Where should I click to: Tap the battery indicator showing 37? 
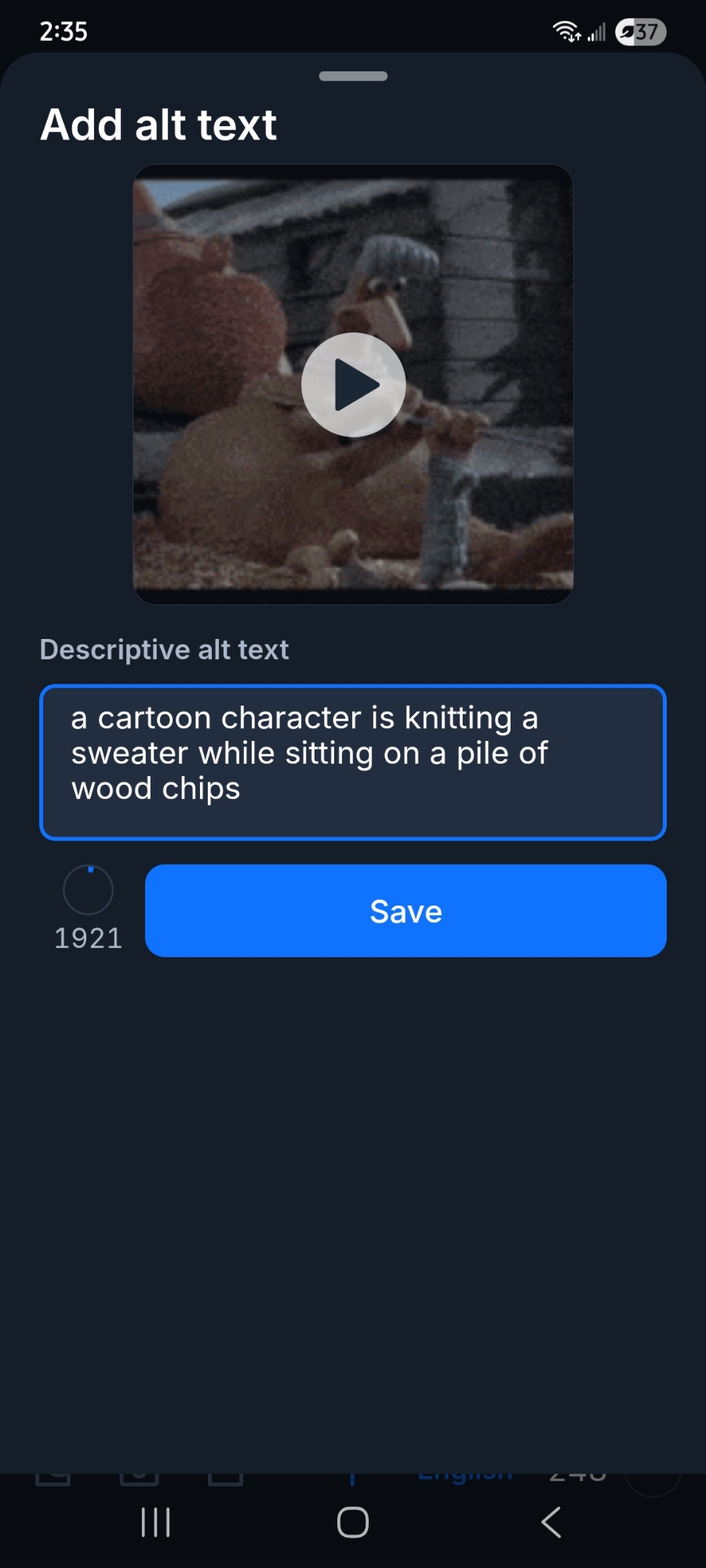641,32
